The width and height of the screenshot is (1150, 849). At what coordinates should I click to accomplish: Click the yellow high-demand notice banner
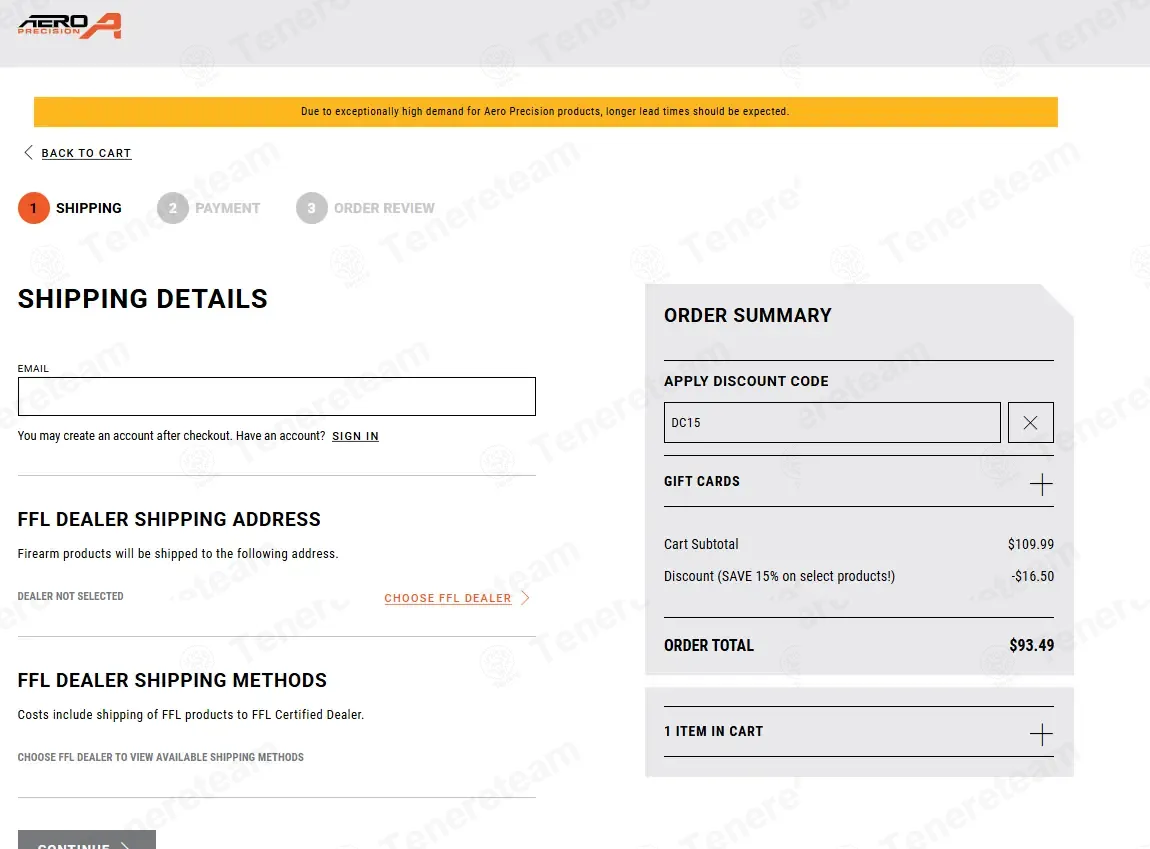pos(546,111)
